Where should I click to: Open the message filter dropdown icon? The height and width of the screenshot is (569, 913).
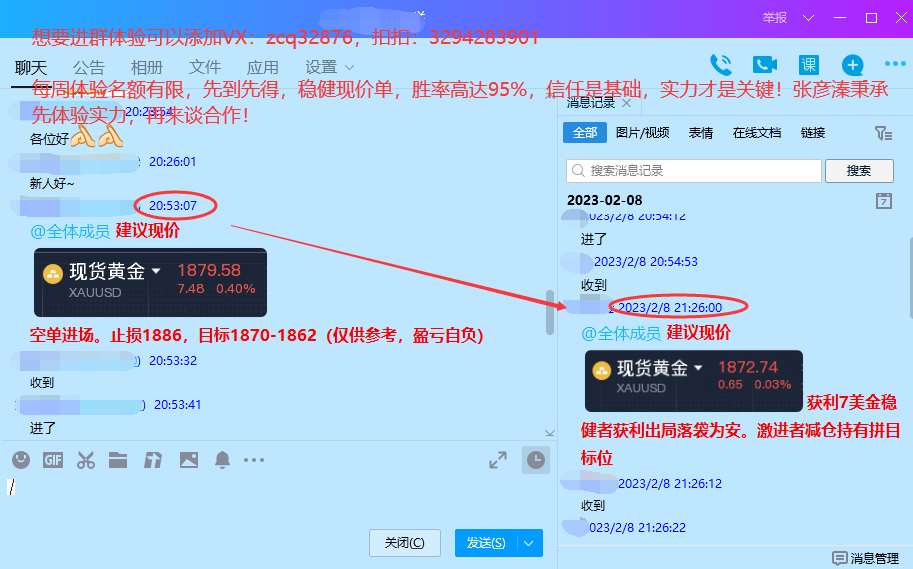(x=882, y=133)
